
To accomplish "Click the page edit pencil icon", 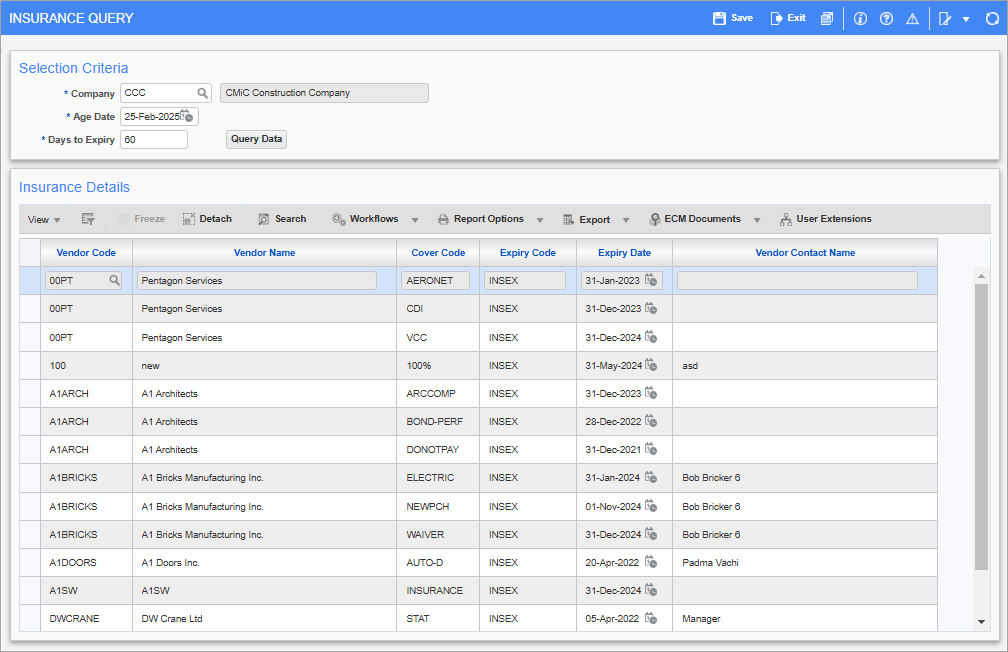I will [945, 19].
